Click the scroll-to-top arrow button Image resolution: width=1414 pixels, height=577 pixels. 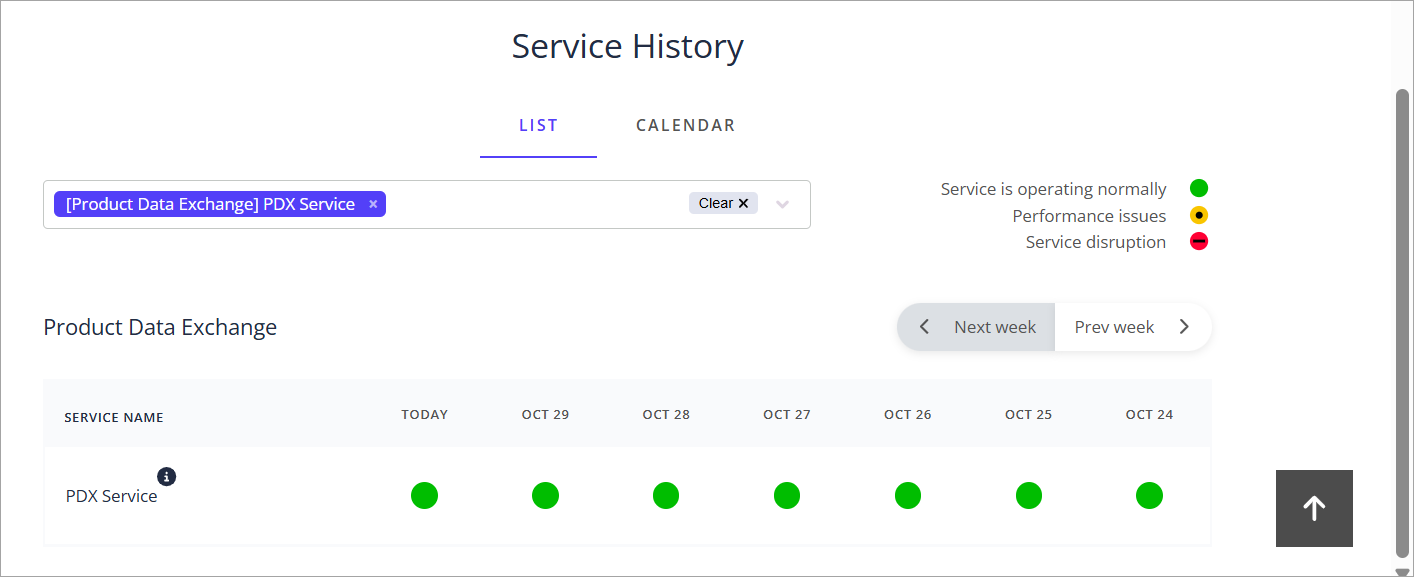click(x=1314, y=508)
